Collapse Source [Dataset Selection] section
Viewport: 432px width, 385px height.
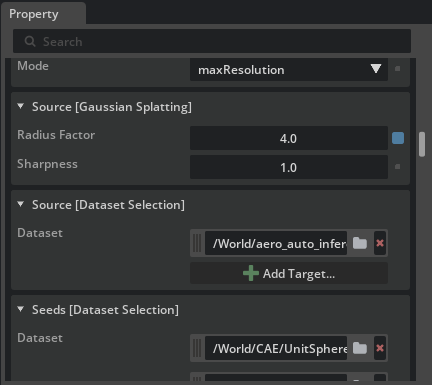tap(21, 204)
